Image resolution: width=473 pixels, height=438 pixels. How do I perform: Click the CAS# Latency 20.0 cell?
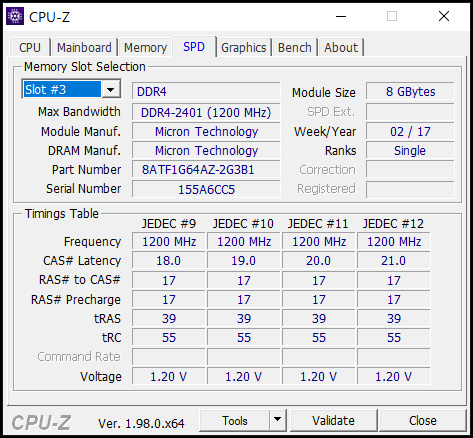point(319,260)
